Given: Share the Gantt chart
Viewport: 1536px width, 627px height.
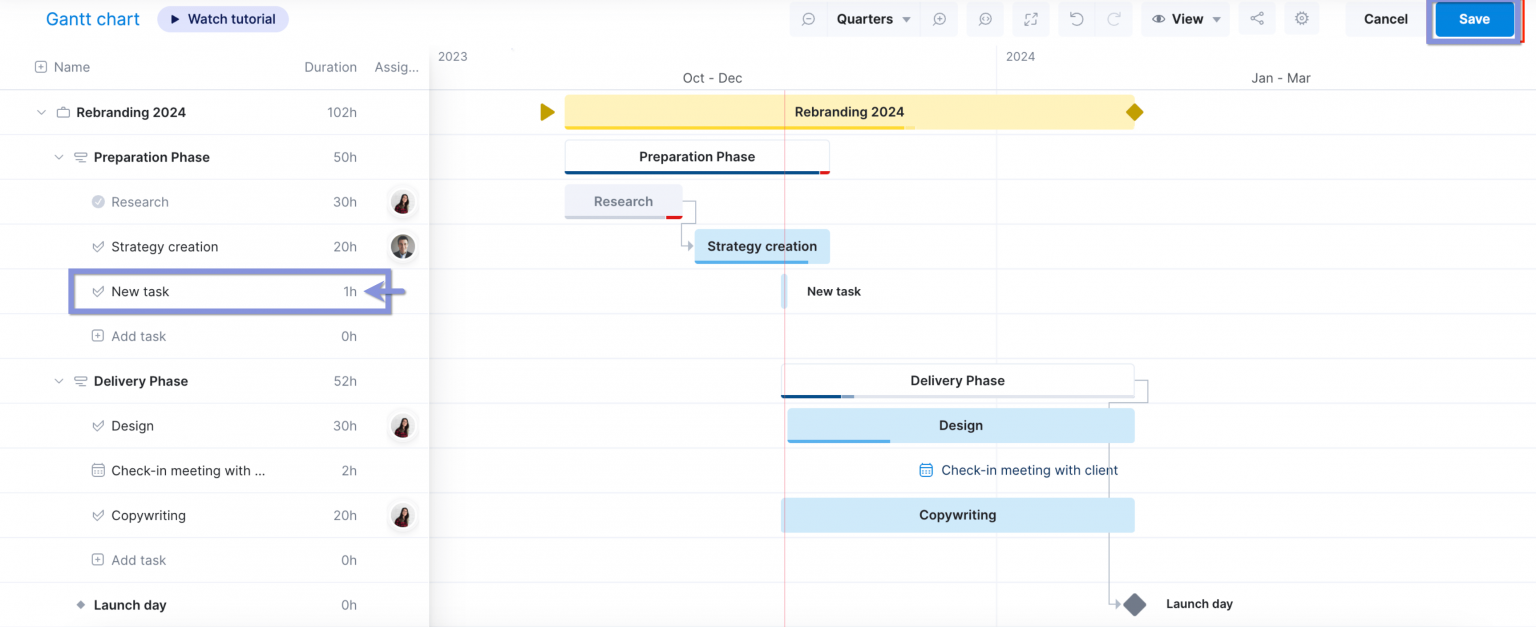Looking at the screenshot, I should pyautogui.click(x=1257, y=19).
